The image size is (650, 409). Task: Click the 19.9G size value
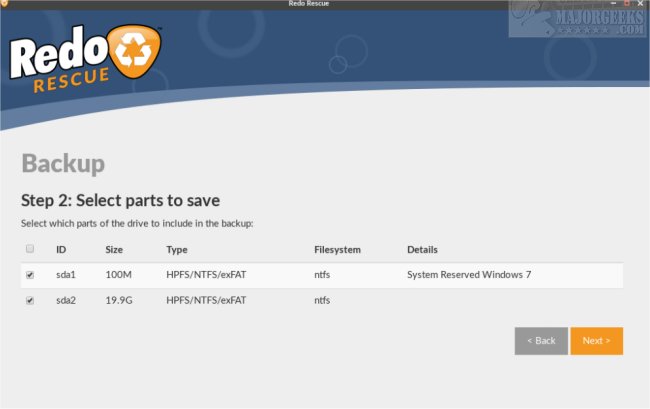119,300
